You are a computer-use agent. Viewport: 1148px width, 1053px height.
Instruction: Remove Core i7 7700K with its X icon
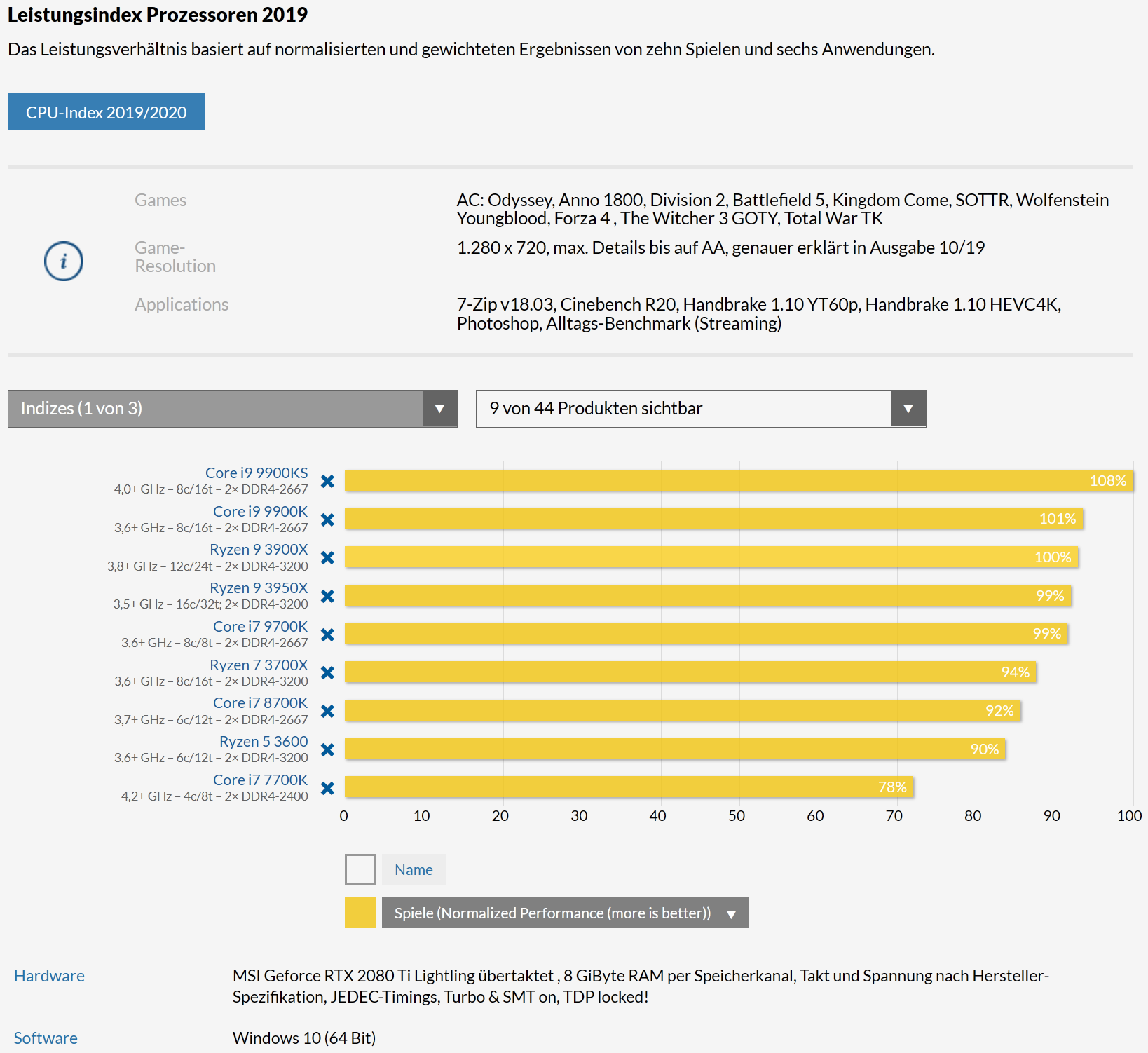[x=327, y=788]
